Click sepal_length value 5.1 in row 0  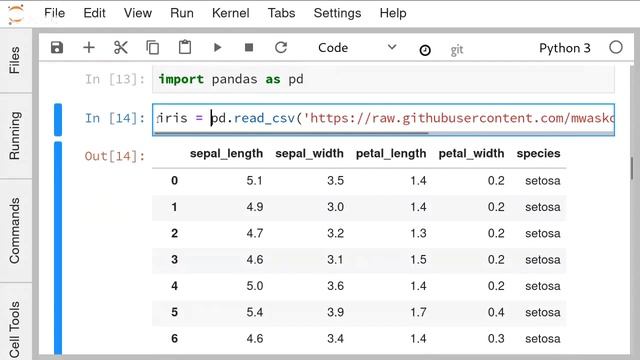pos(254,180)
